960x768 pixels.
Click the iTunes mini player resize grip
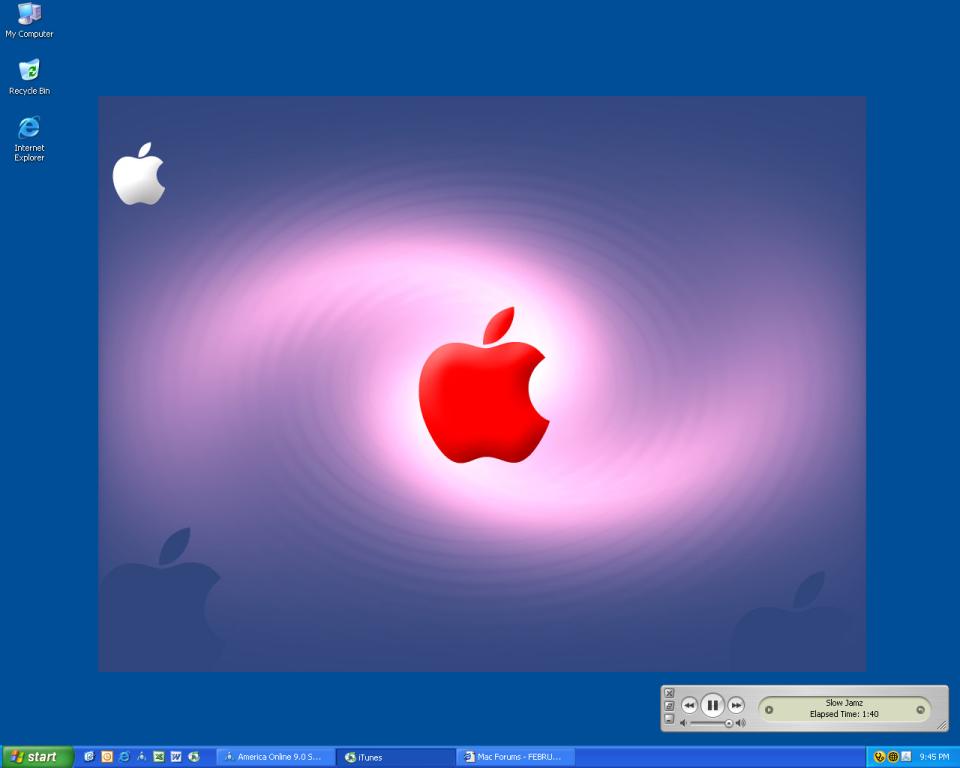[942, 726]
